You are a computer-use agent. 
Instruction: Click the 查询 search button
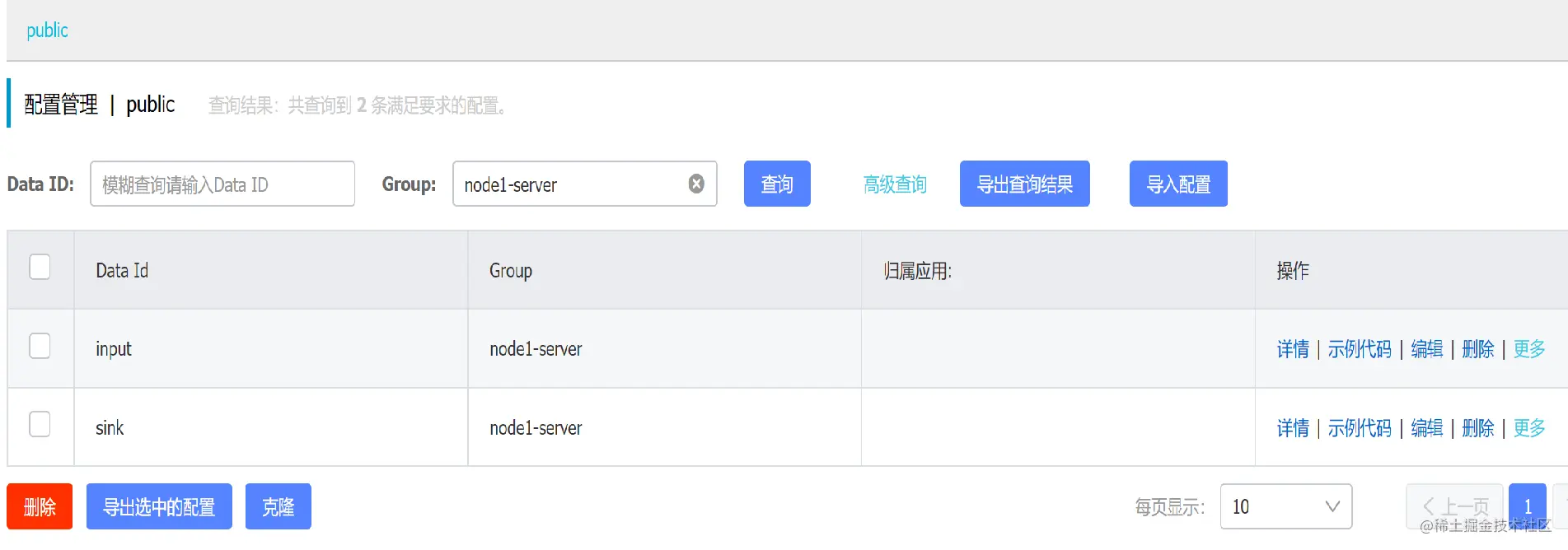point(777,184)
